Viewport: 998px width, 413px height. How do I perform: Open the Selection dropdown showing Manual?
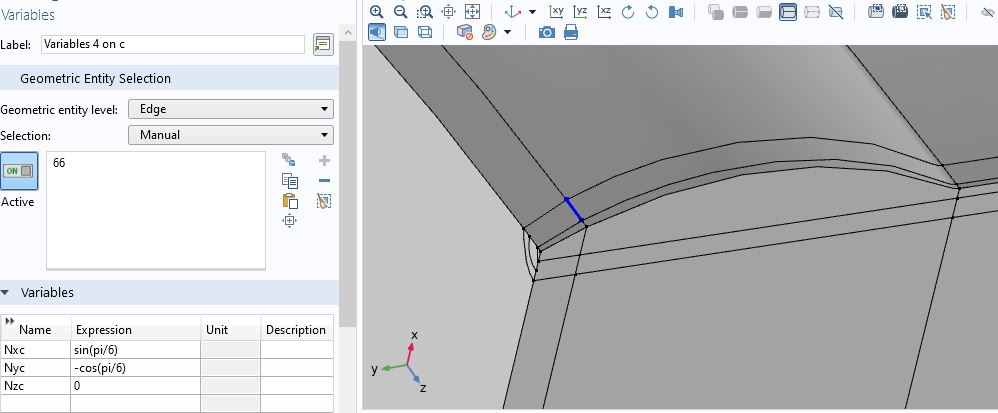(x=230, y=135)
